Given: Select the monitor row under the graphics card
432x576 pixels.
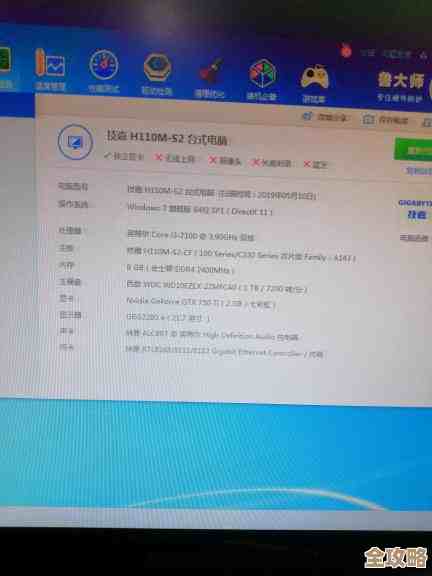Looking at the screenshot, I should click(x=168, y=317).
